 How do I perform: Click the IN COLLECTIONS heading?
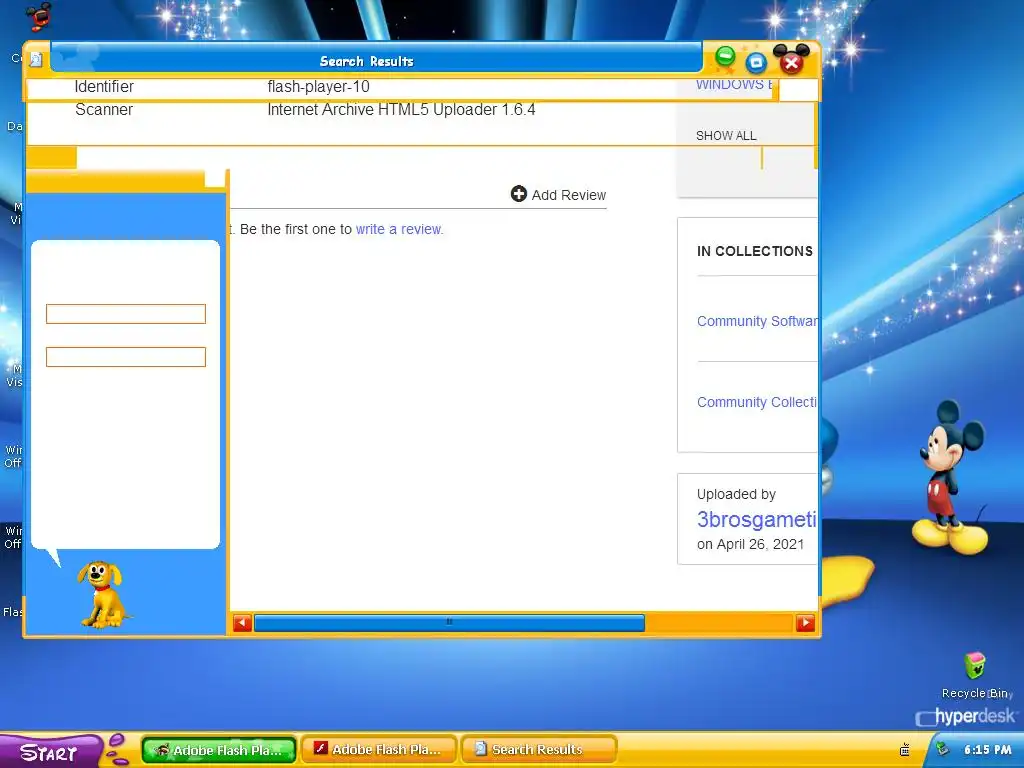click(x=755, y=251)
